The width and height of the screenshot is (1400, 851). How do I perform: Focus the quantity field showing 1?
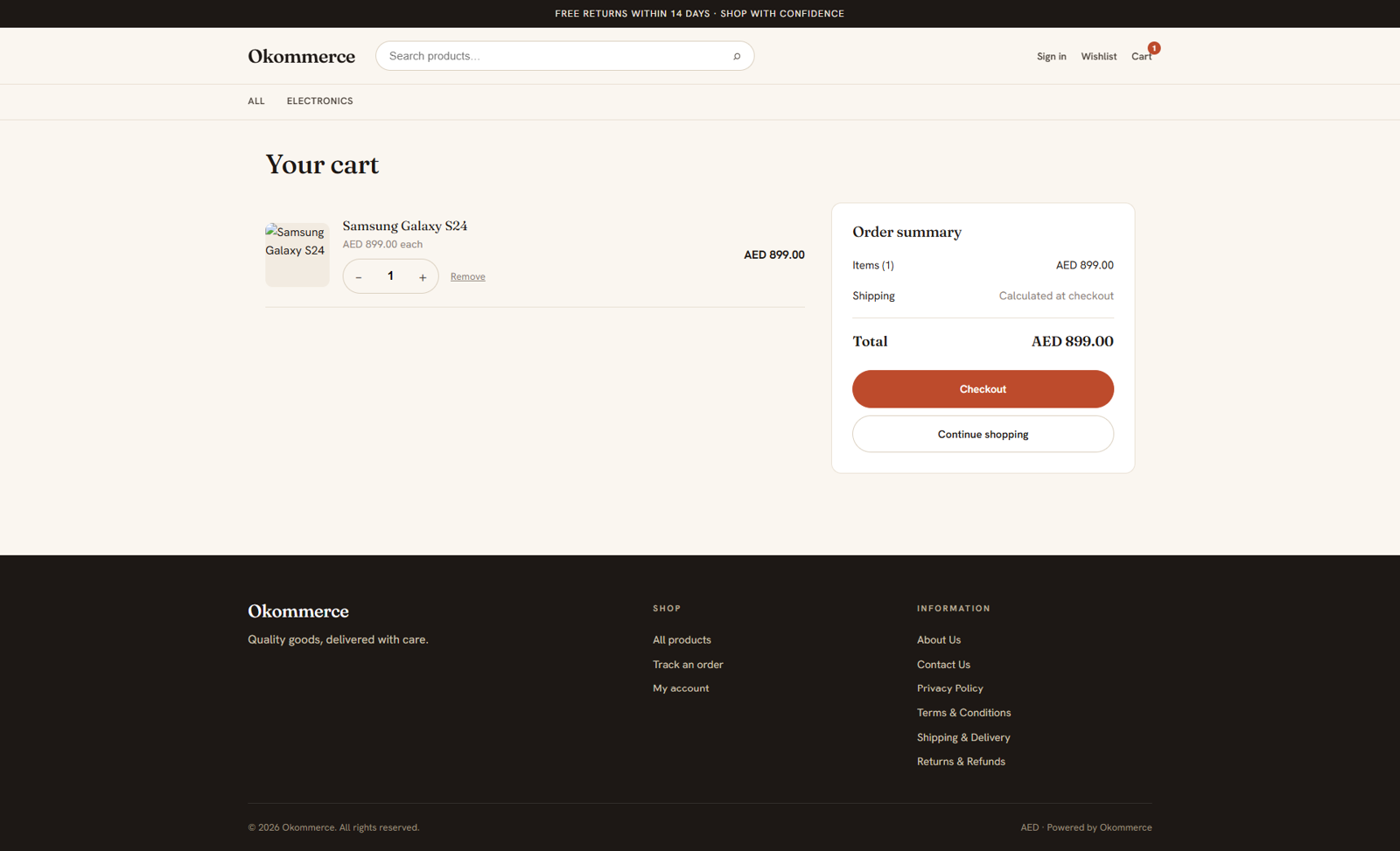(390, 276)
